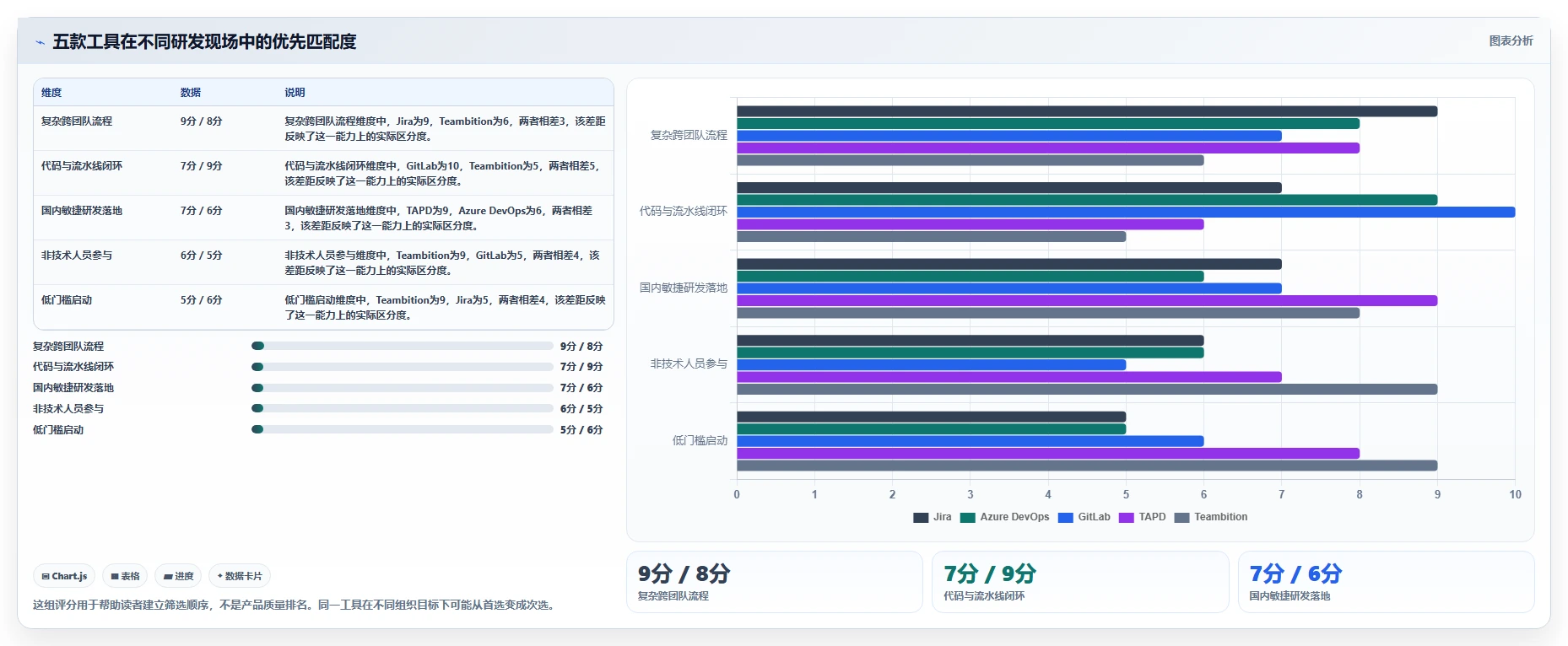Click the 10 tick on the chart x-axis

1515,494
